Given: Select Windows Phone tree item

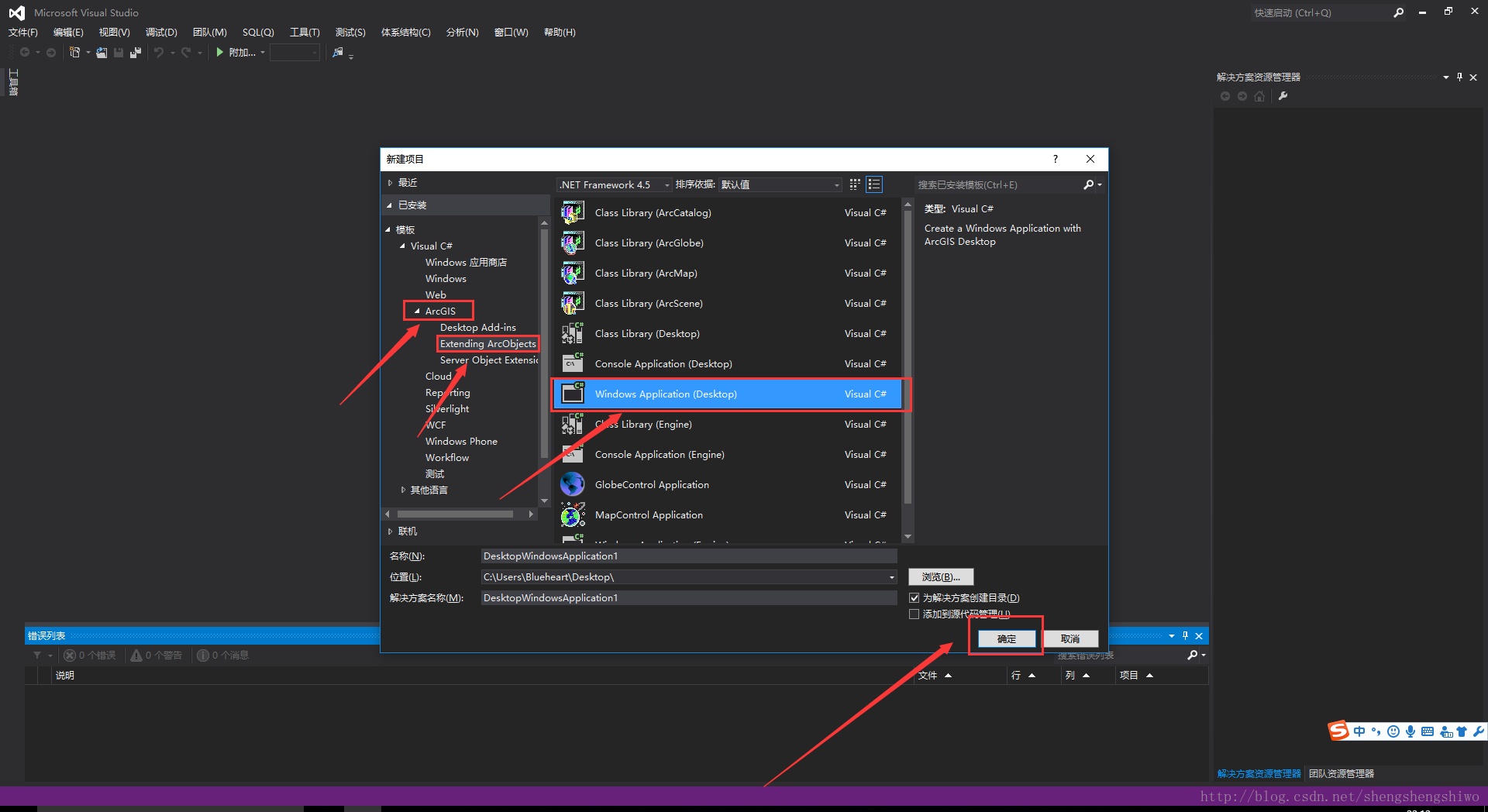Looking at the screenshot, I should point(461,442).
